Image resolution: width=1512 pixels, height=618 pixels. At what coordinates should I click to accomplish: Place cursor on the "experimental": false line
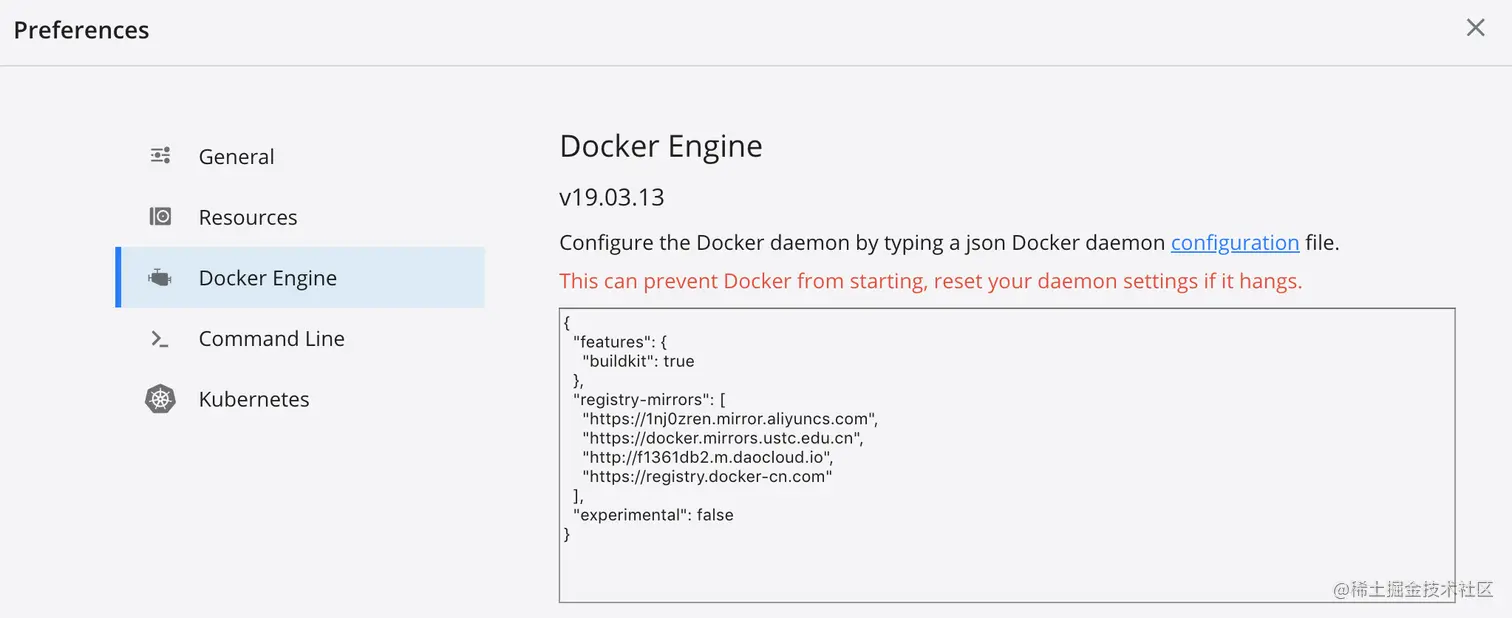[653, 515]
